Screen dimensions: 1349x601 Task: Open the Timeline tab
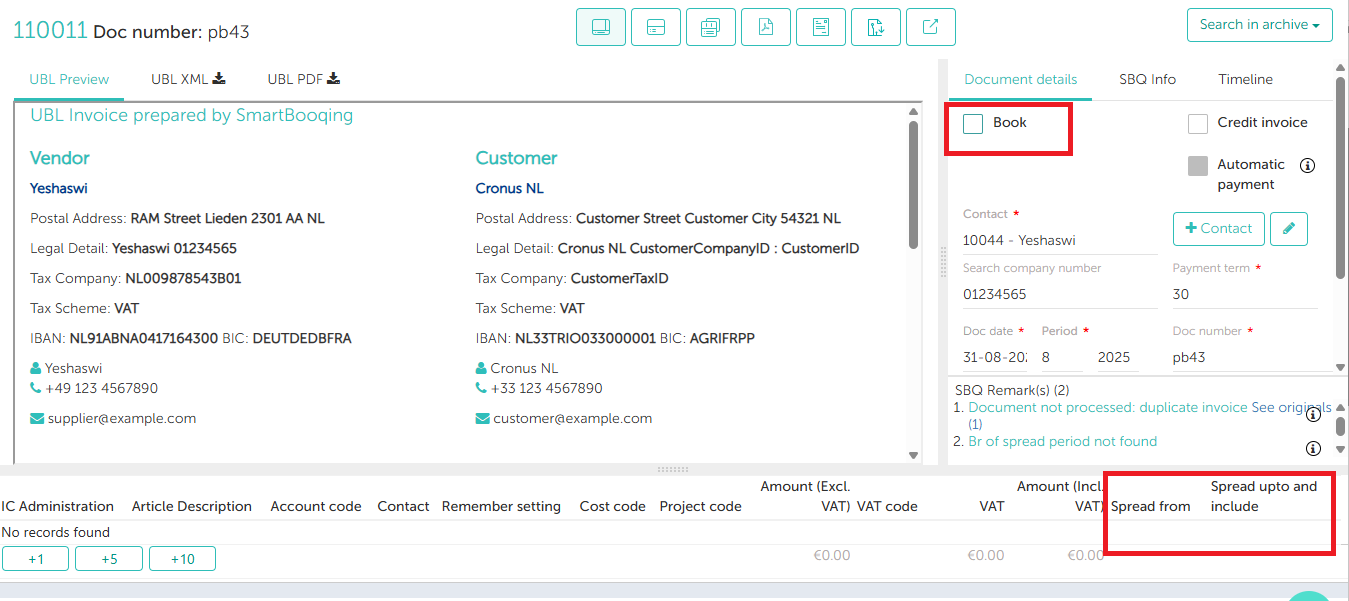click(x=1245, y=79)
